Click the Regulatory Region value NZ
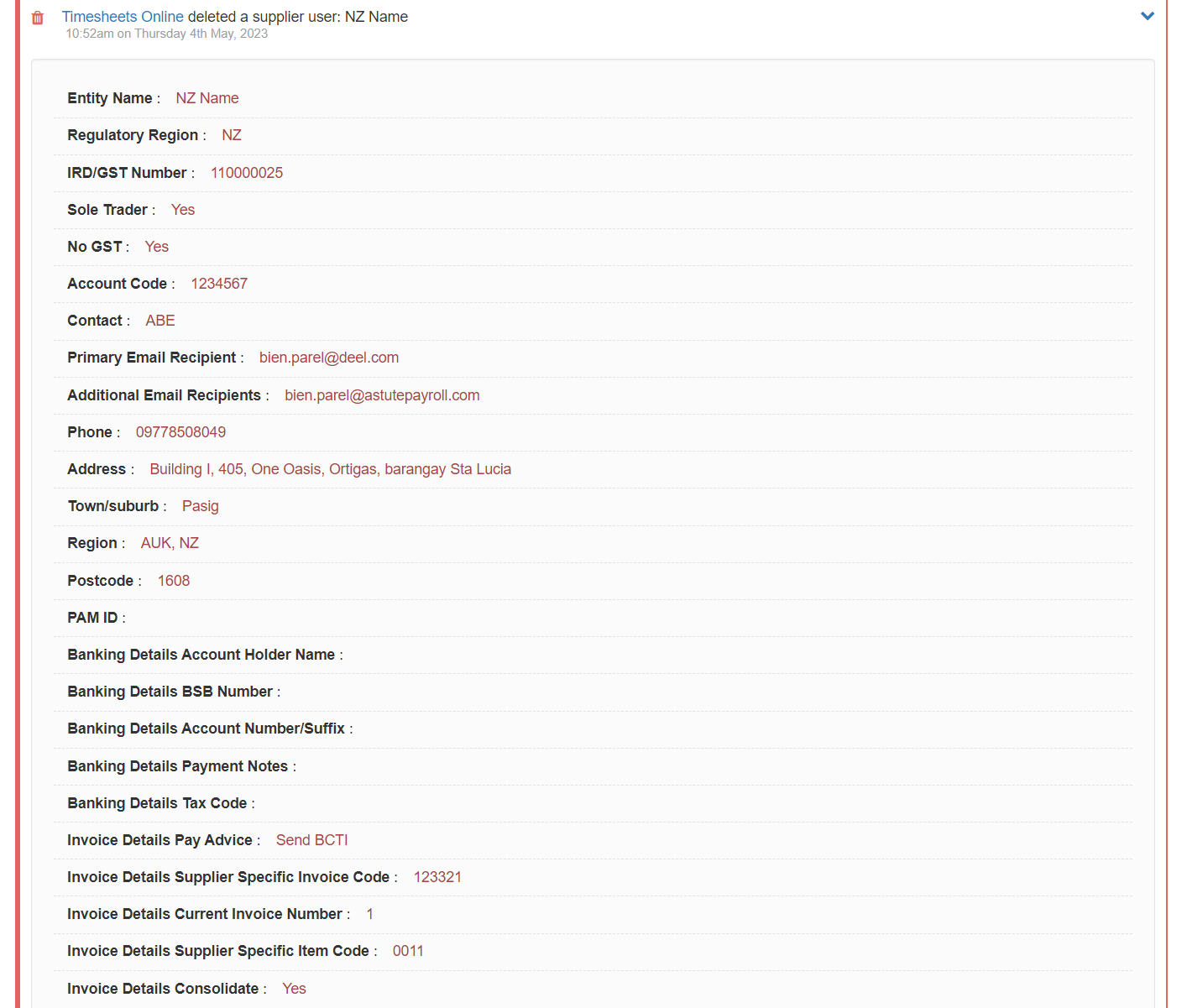 232,135
